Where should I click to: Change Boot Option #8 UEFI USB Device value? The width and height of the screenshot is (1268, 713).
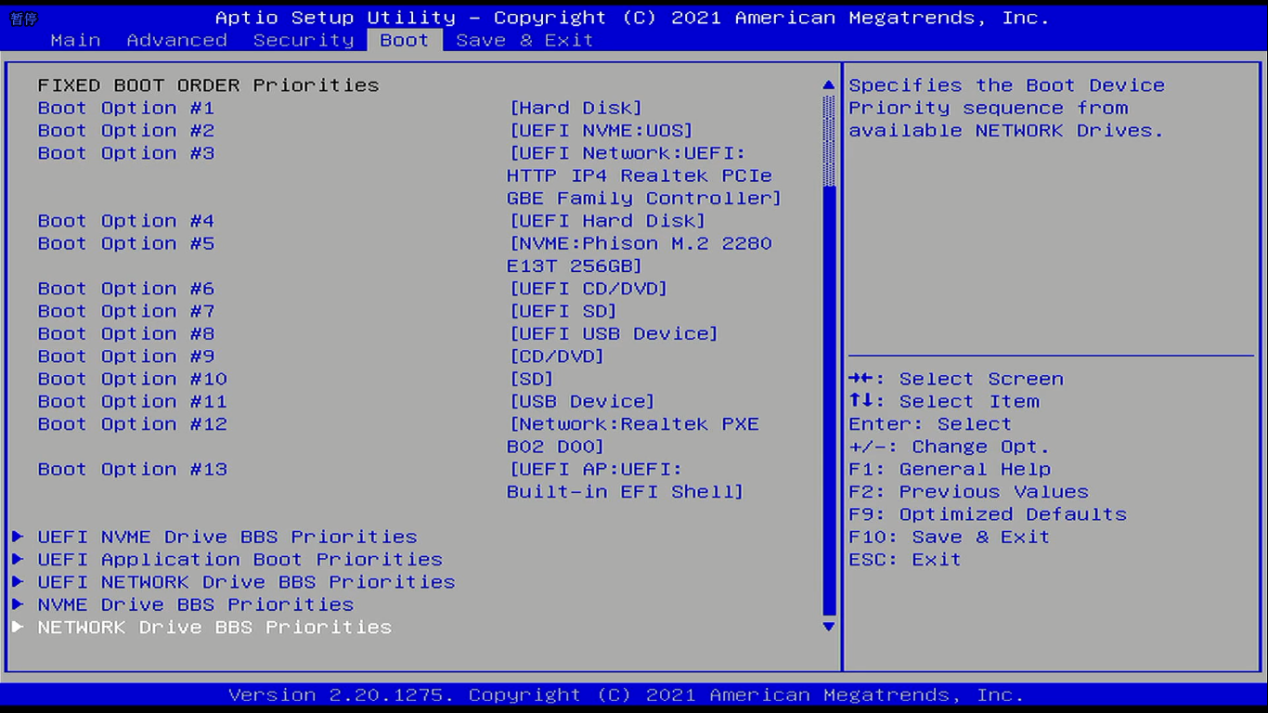click(x=613, y=334)
